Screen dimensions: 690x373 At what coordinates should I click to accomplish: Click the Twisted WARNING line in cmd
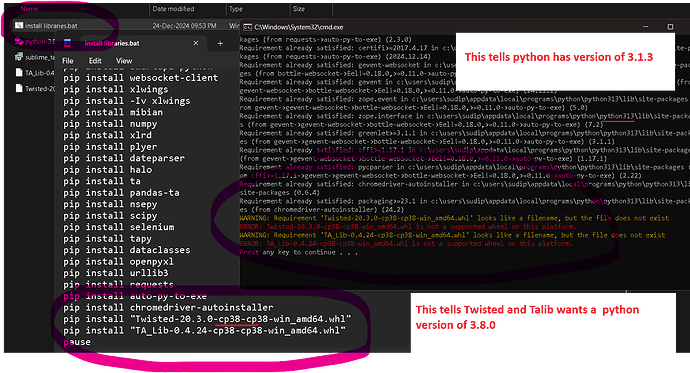pos(454,218)
